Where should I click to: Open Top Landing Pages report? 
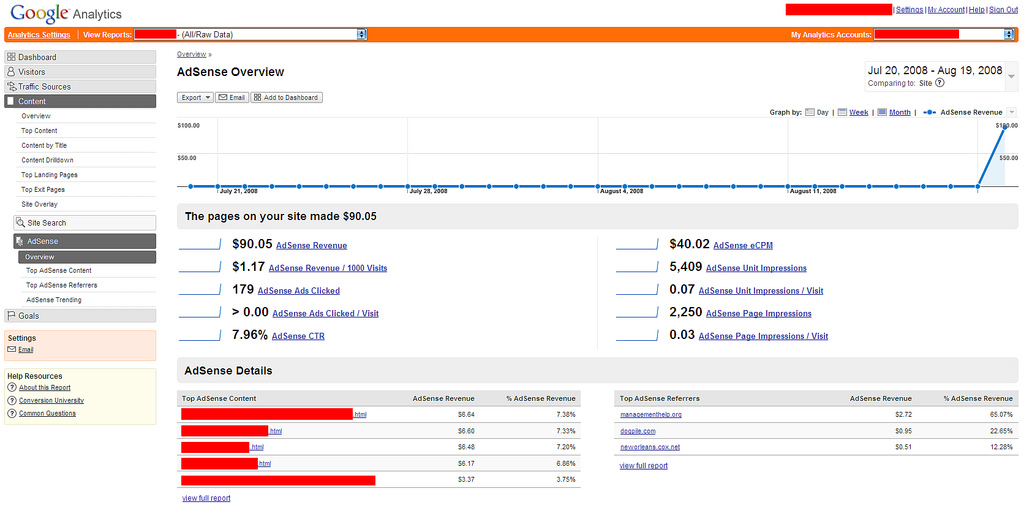point(49,175)
